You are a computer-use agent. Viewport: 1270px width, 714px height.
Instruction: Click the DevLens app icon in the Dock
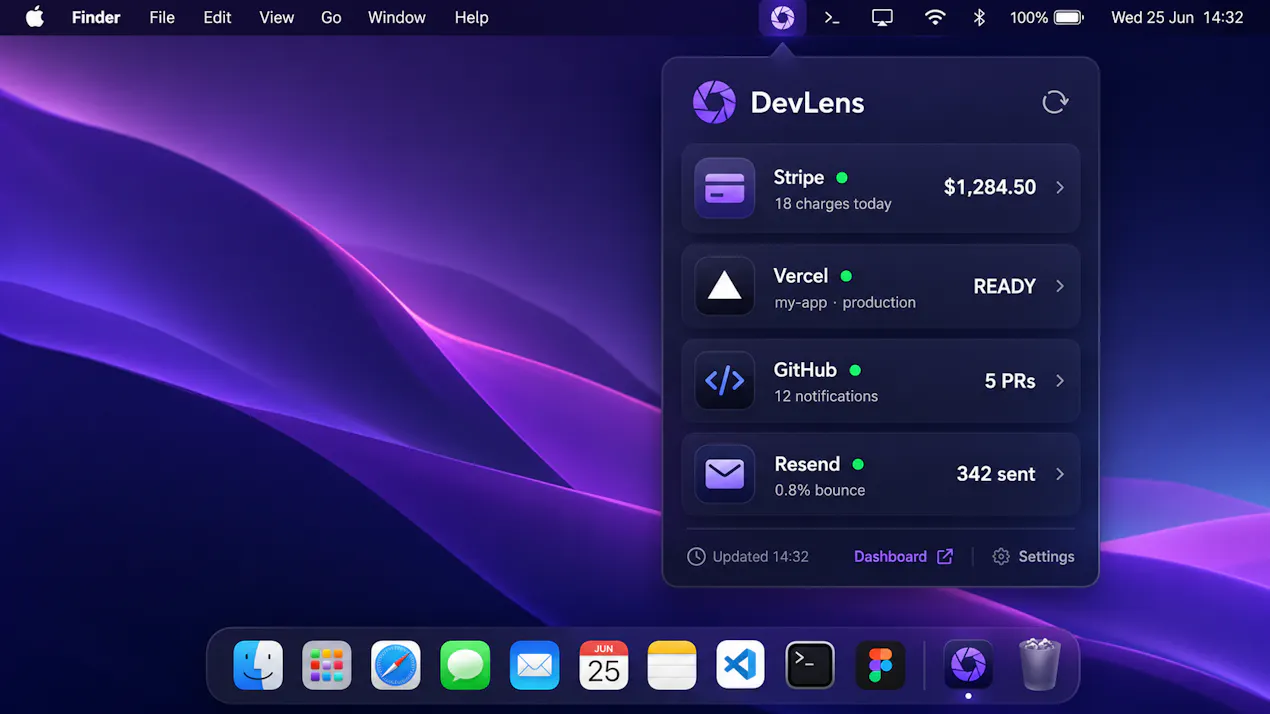pos(968,665)
